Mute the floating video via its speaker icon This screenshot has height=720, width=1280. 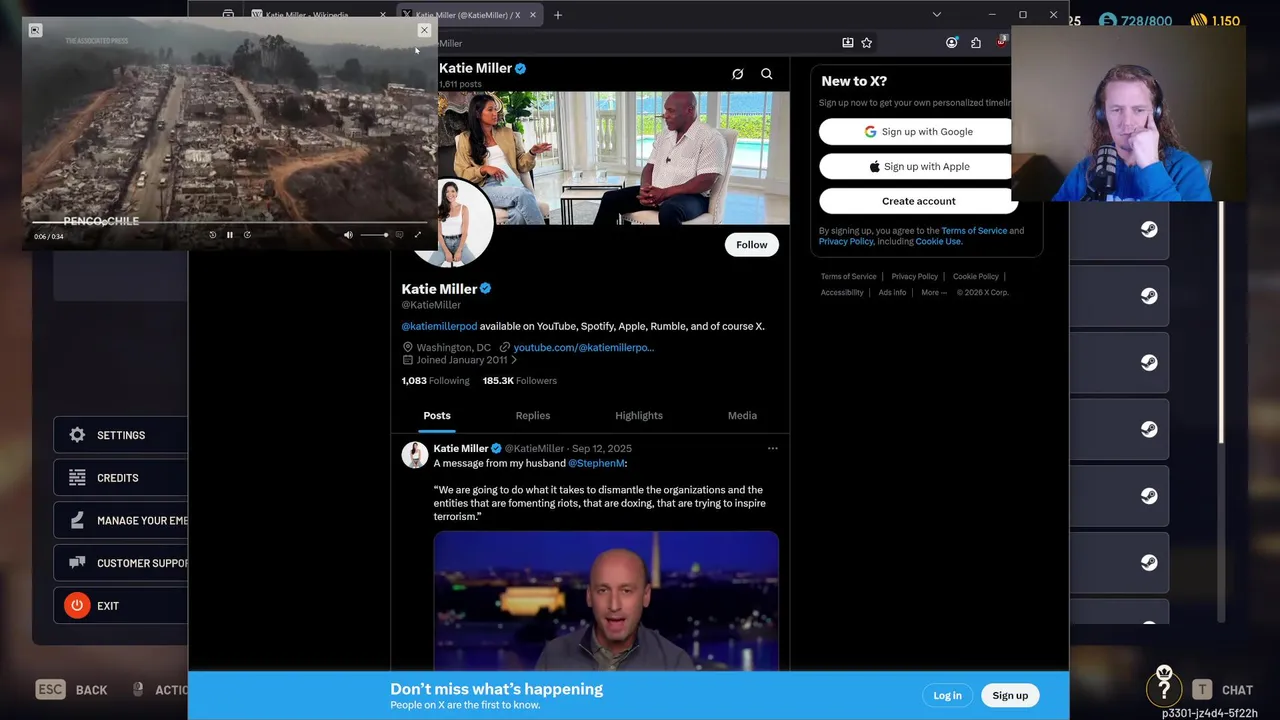[348, 235]
